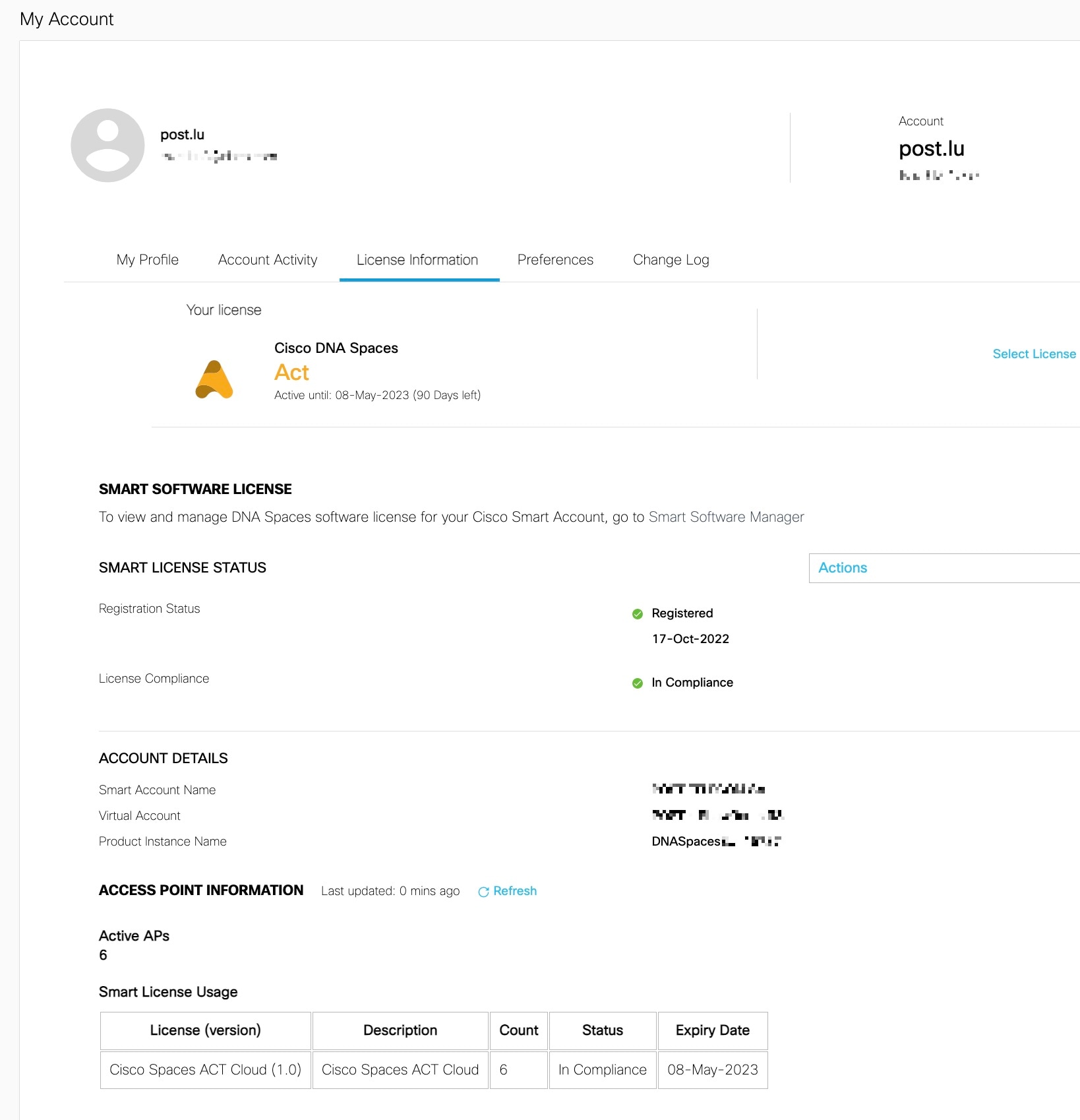Click the In Compliance table status cell
Screen dimensions: 1080x1120
point(603,1070)
